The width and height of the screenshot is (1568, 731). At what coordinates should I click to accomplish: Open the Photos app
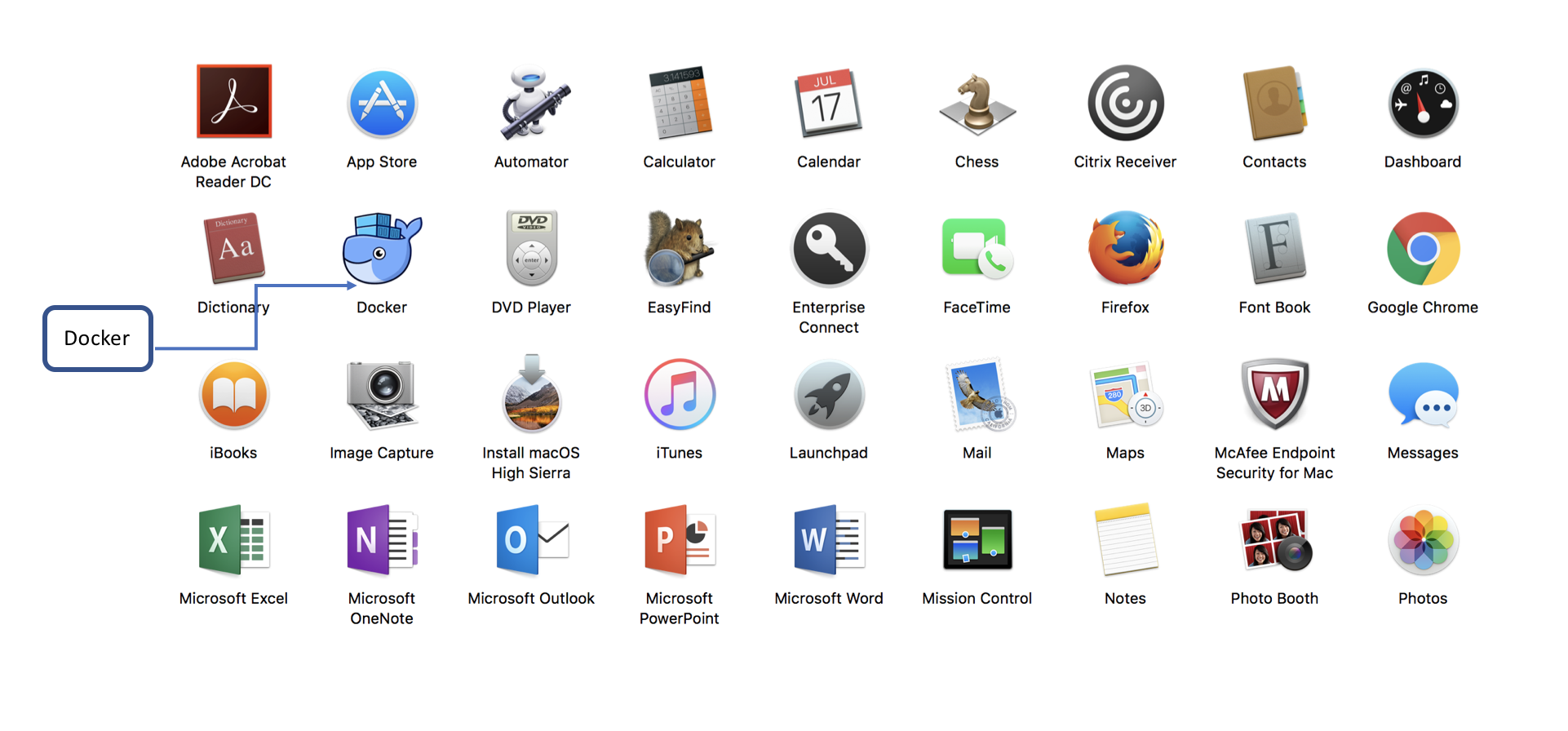[x=1423, y=540]
